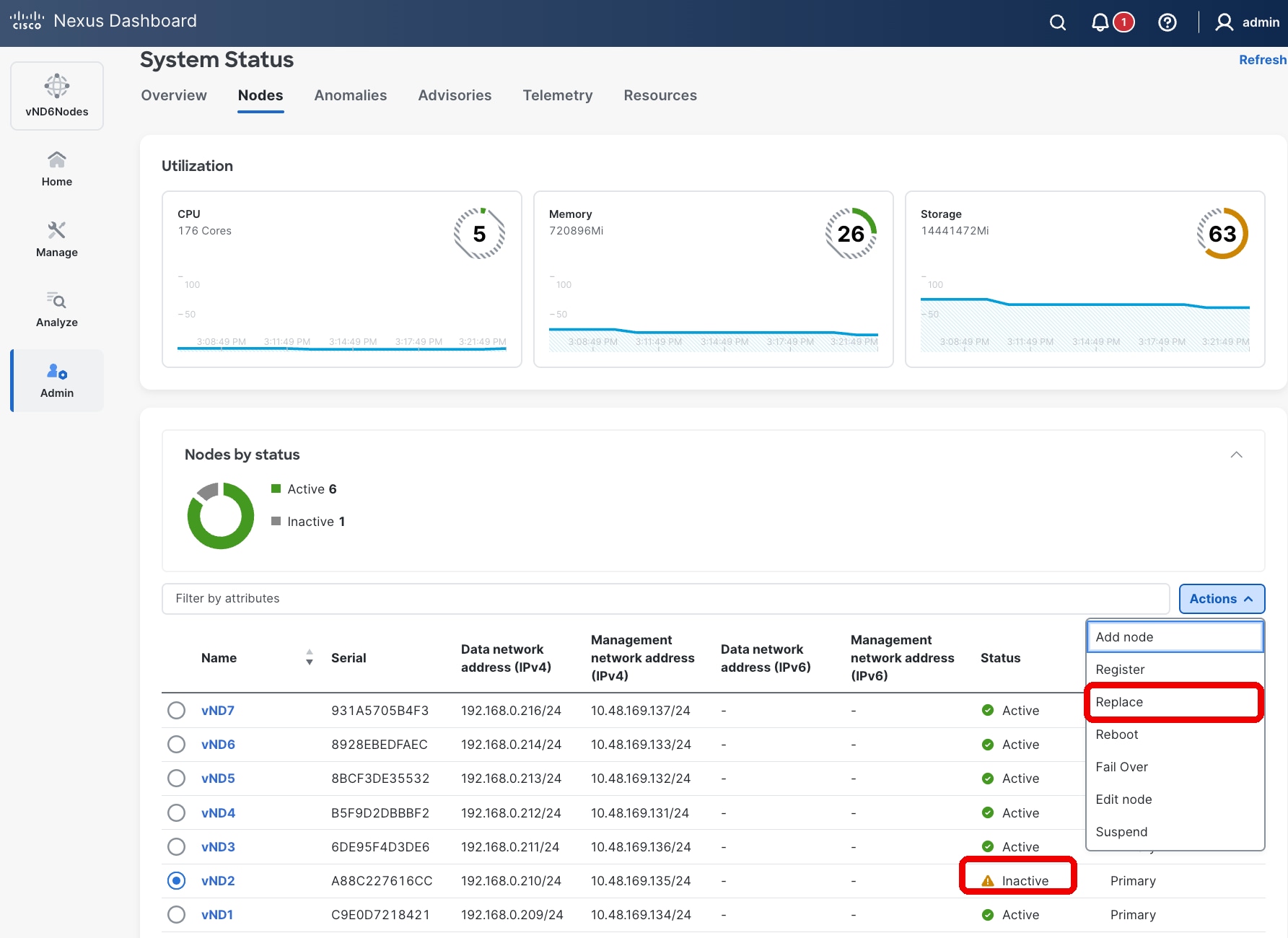This screenshot has height=938, width=1288.
Task: Open the vND5 node link
Action: pos(218,779)
